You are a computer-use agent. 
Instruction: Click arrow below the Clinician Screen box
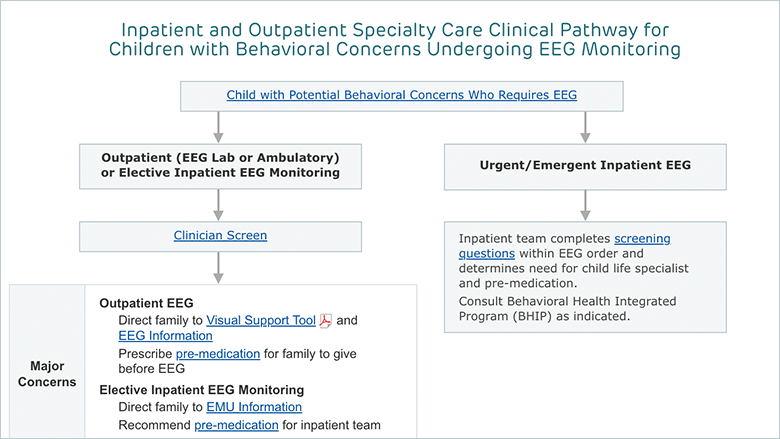(218, 268)
